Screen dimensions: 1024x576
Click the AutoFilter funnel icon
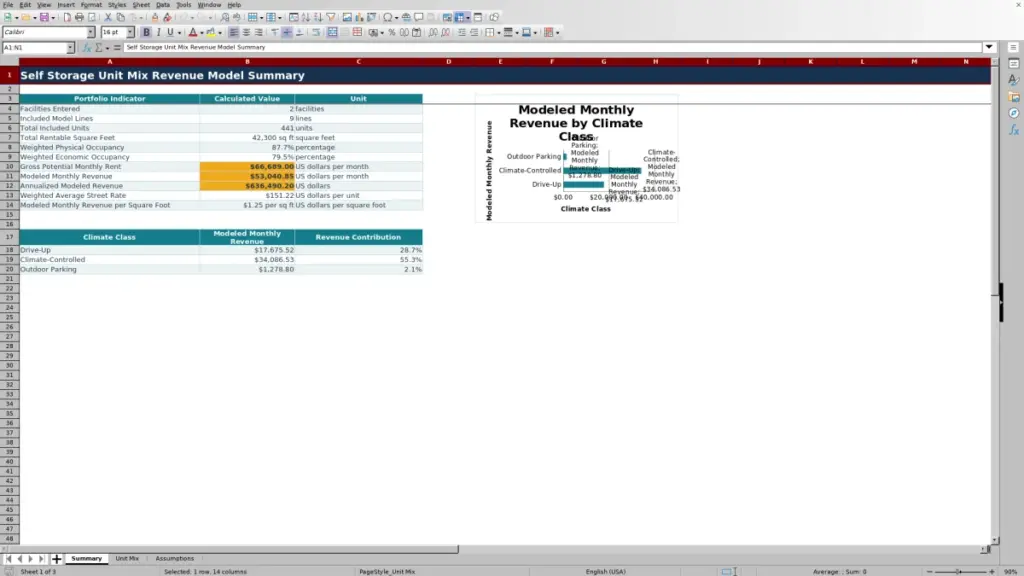331,17
